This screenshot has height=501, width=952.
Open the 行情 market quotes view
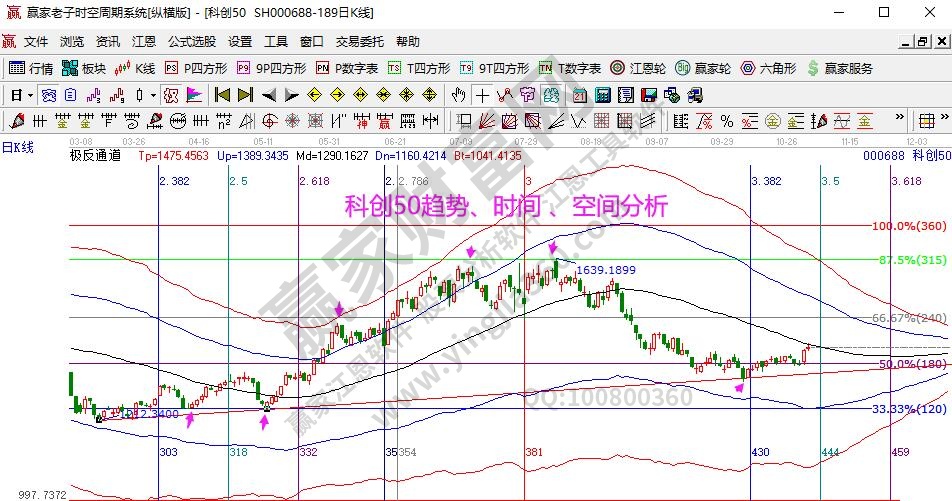[31, 68]
